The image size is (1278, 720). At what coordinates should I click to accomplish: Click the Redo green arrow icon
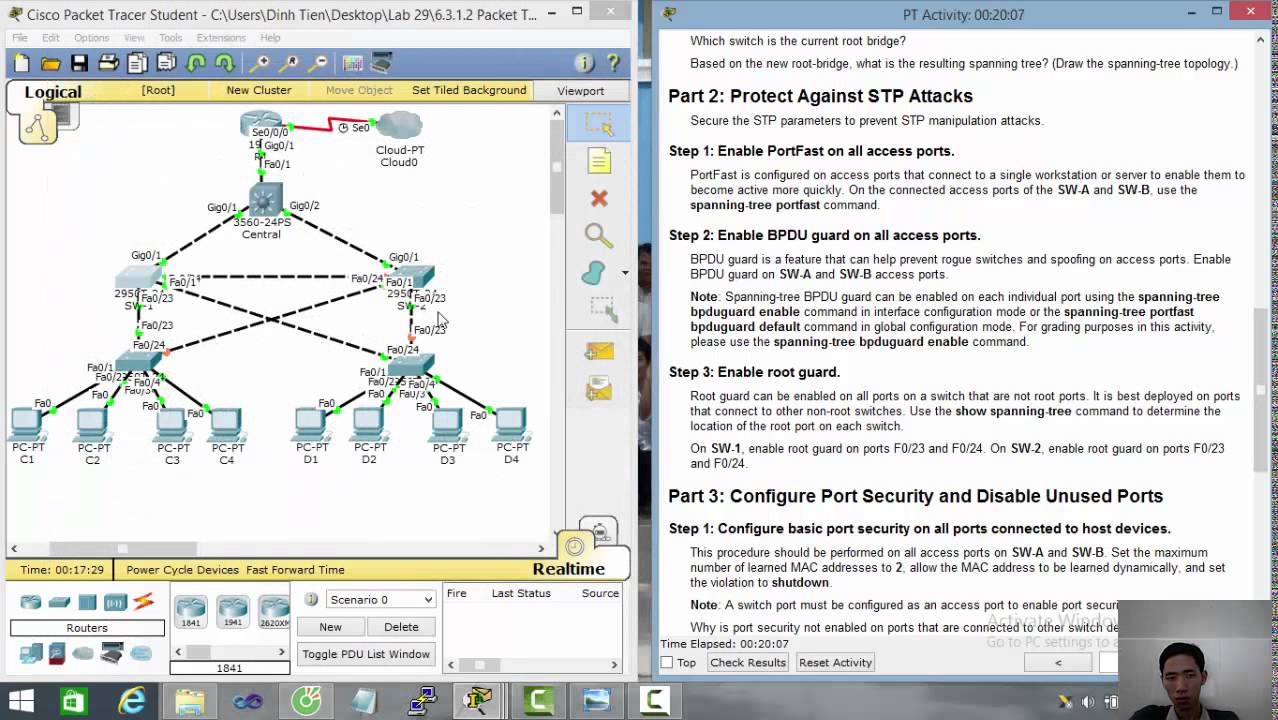[x=225, y=63]
